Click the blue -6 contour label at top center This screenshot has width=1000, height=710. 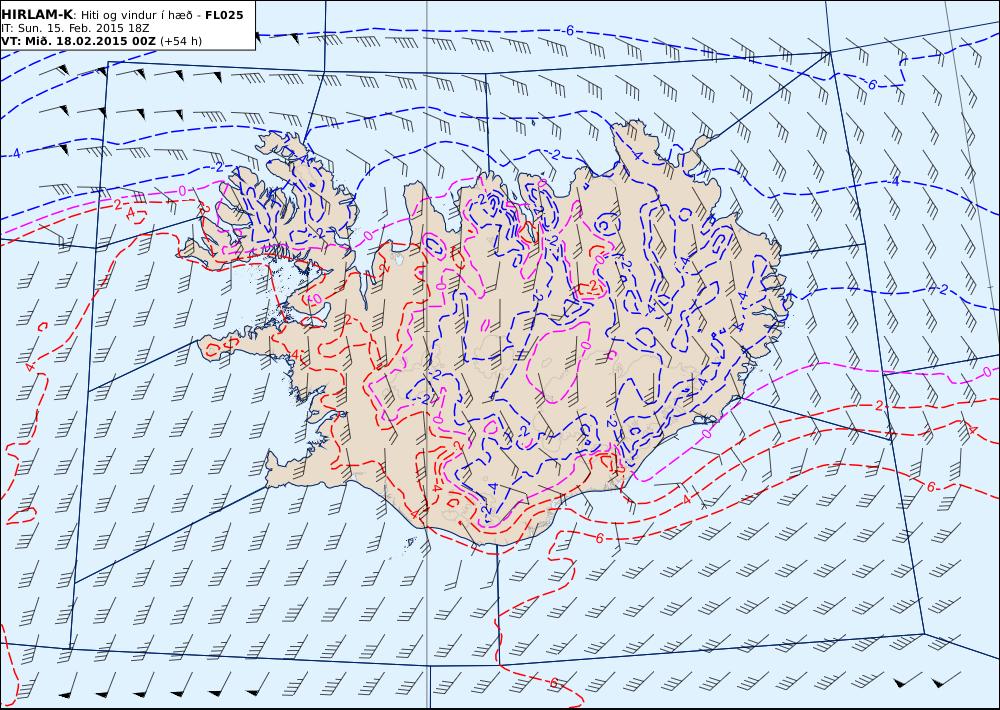click(x=568, y=31)
